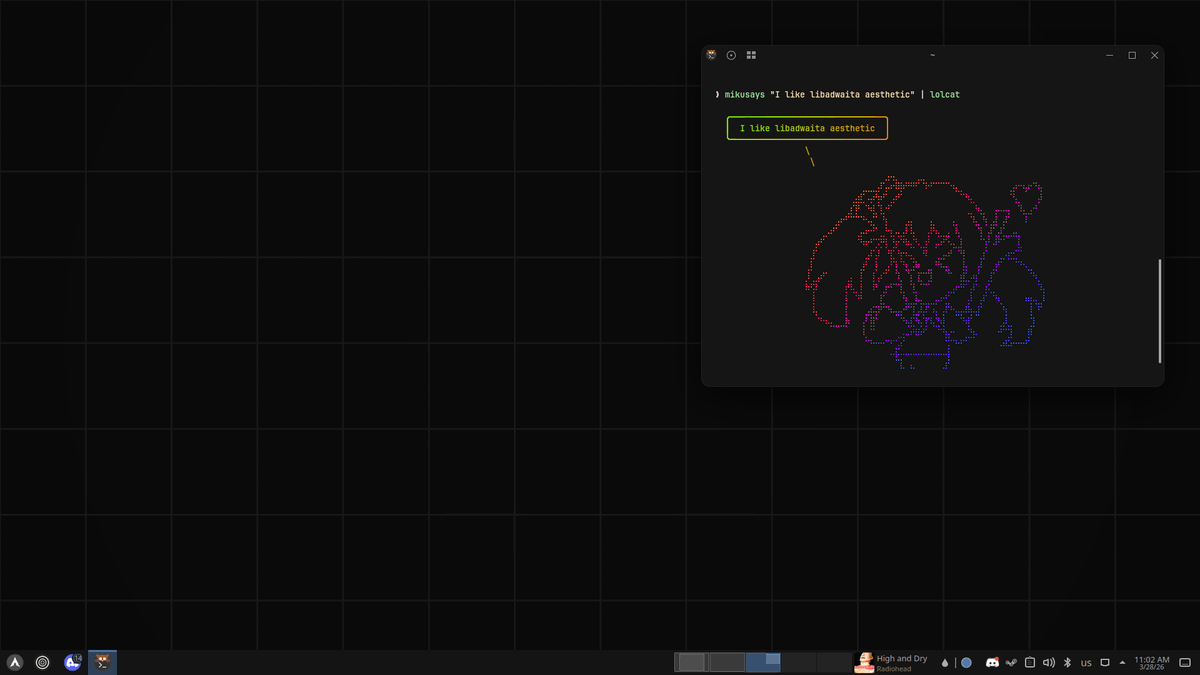The image size is (1200, 675).
Task: Click the concentric-circles icon in the taskbar
Action: click(x=43, y=662)
